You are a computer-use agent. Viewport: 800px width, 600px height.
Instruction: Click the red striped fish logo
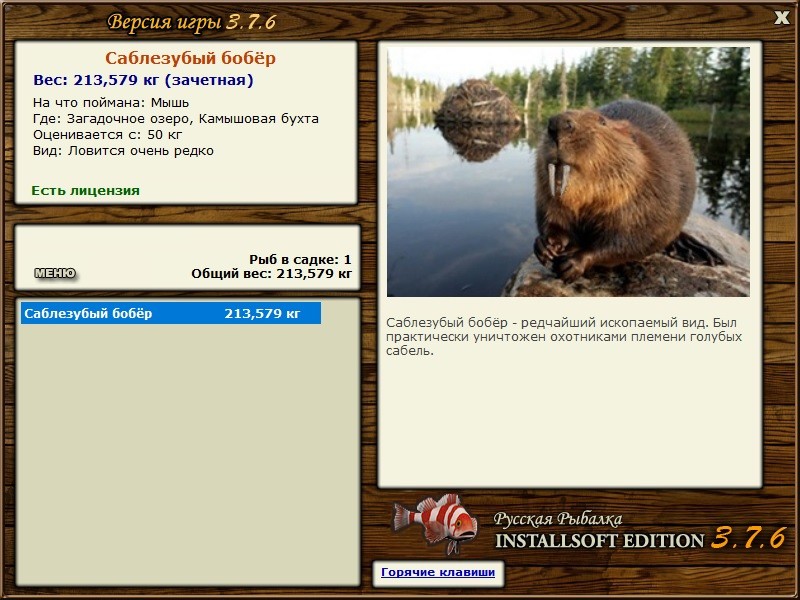pyautogui.click(x=435, y=522)
